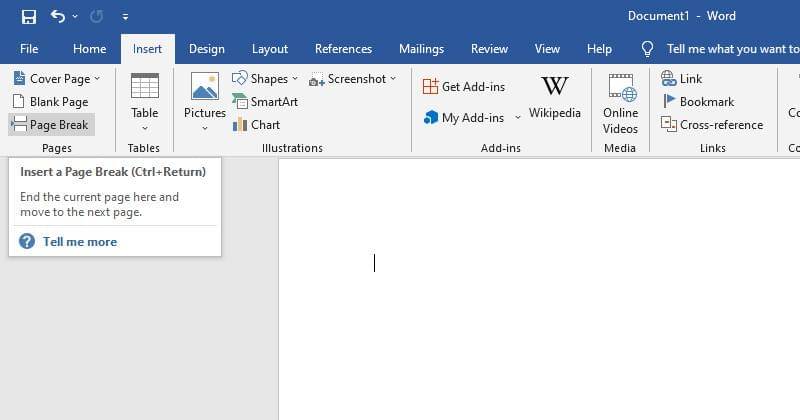Open the Pictures insert button

(x=205, y=102)
